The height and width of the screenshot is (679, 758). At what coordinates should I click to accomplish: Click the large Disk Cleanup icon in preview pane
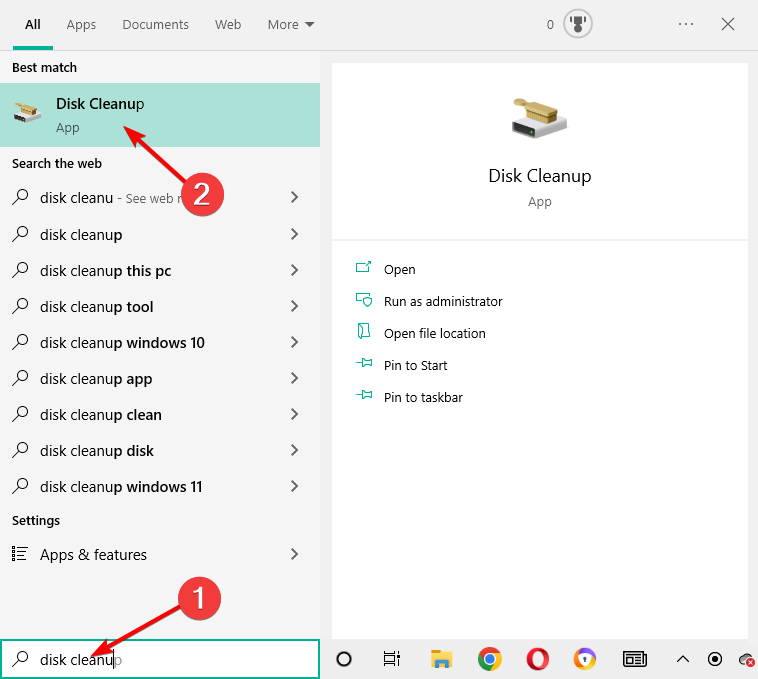(x=539, y=117)
